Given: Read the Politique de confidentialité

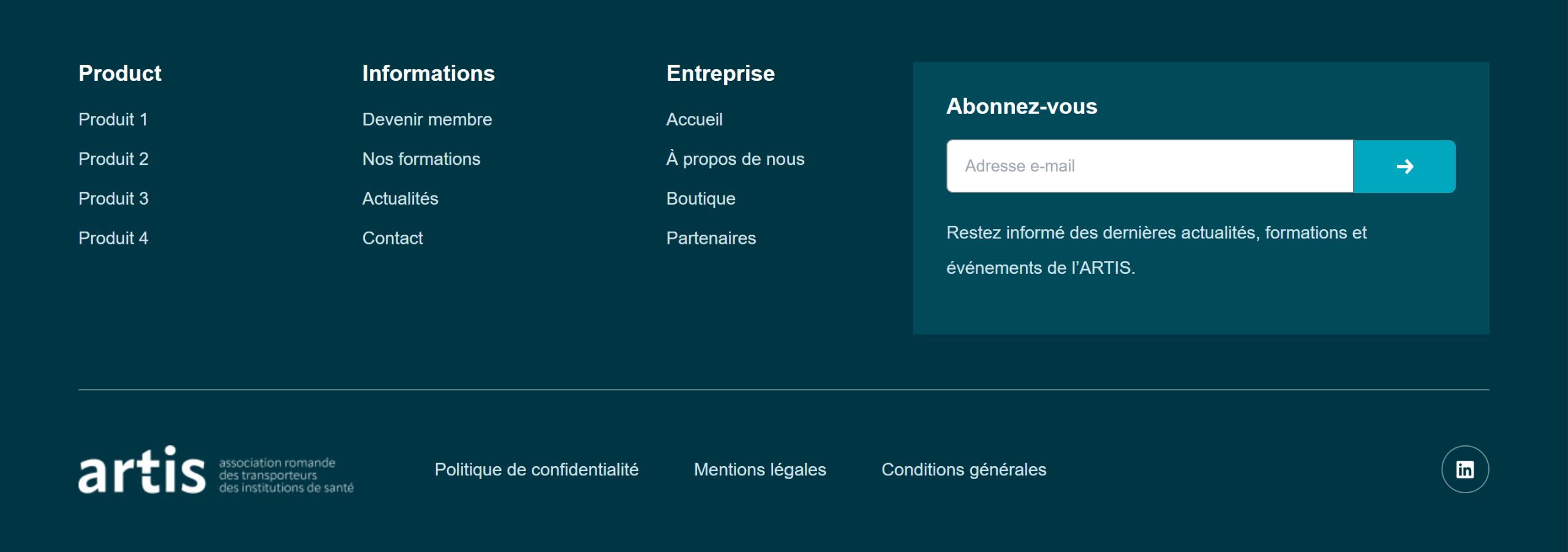Looking at the screenshot, I should tap(536, 470).
